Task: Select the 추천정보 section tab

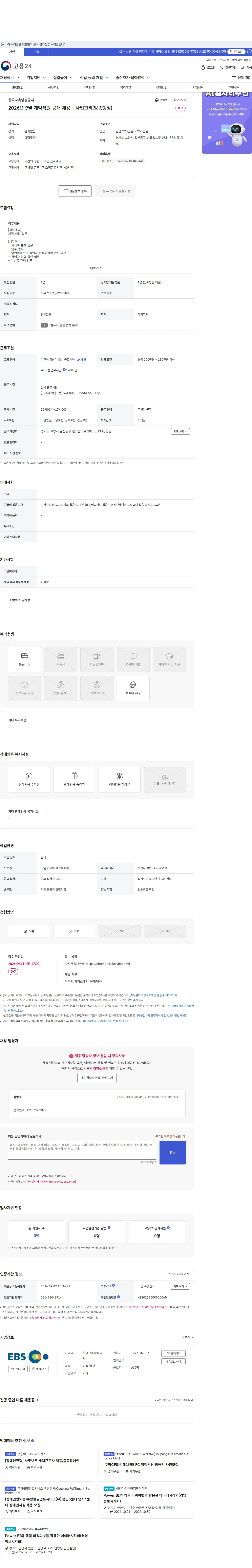Action: click(234, 88)
